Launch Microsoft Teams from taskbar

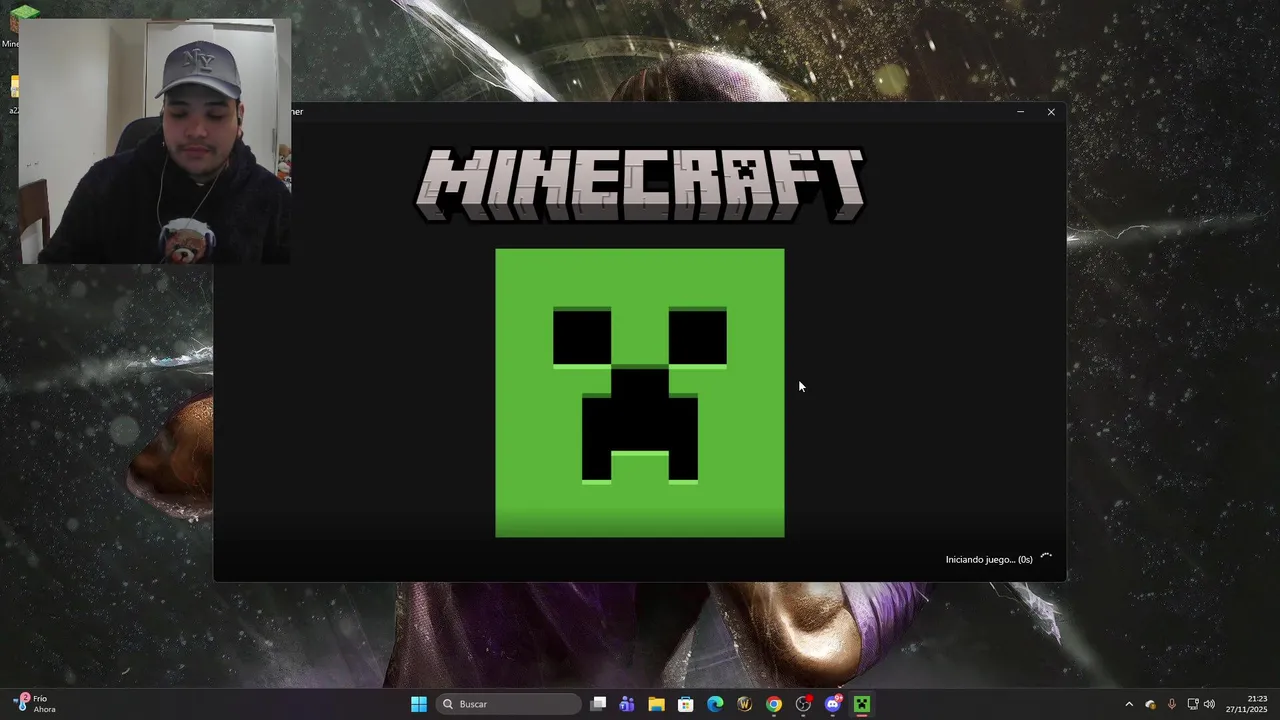[627, 704]
